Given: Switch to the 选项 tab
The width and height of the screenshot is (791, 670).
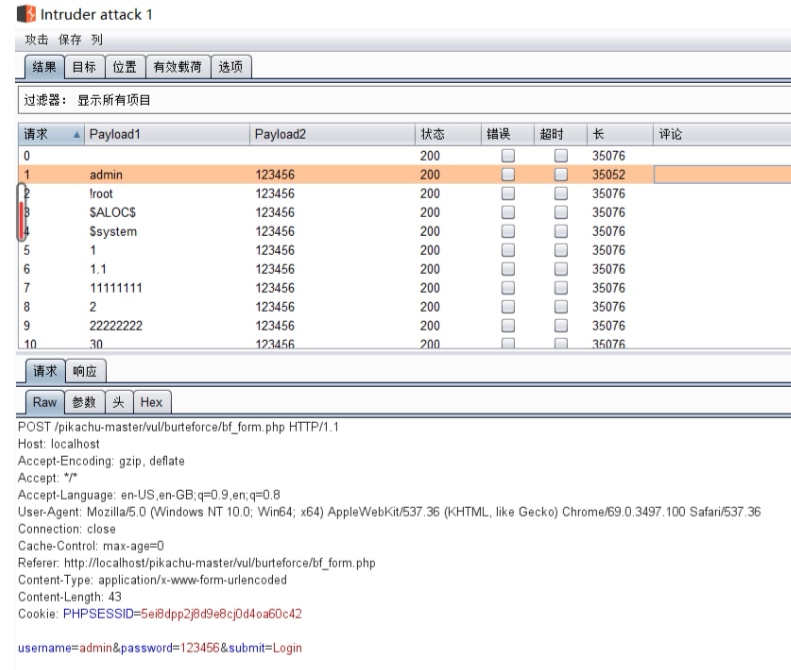Looking at the screenshot, I should coord(231,67).
